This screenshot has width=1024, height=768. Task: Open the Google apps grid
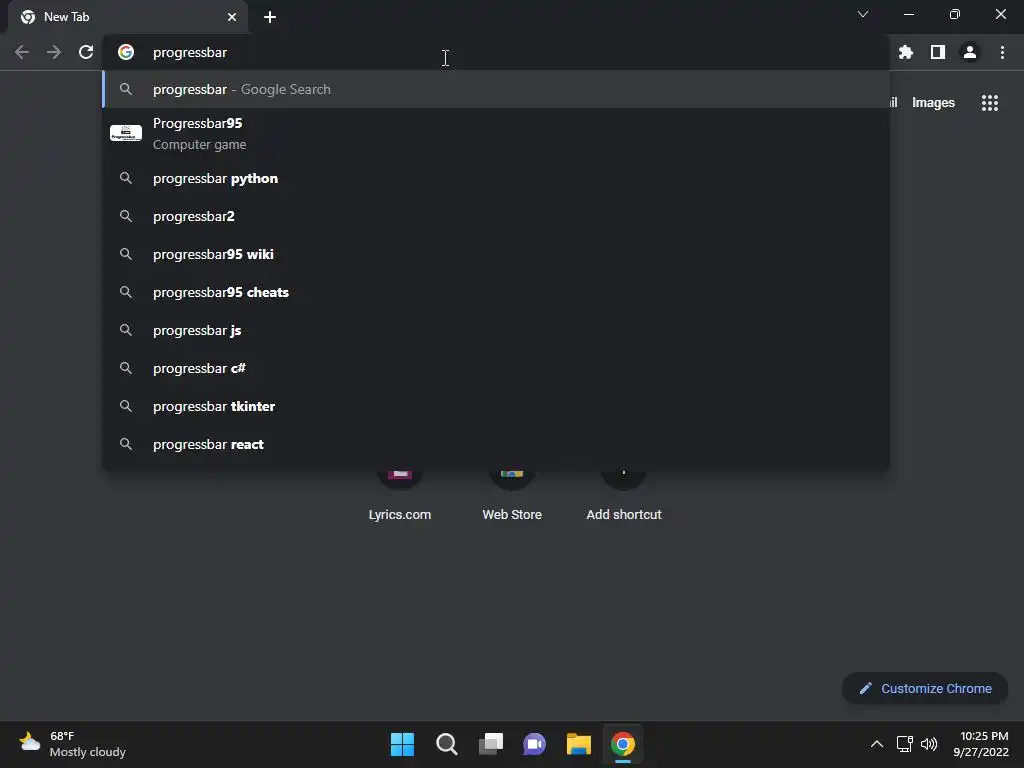click(990, 103)
